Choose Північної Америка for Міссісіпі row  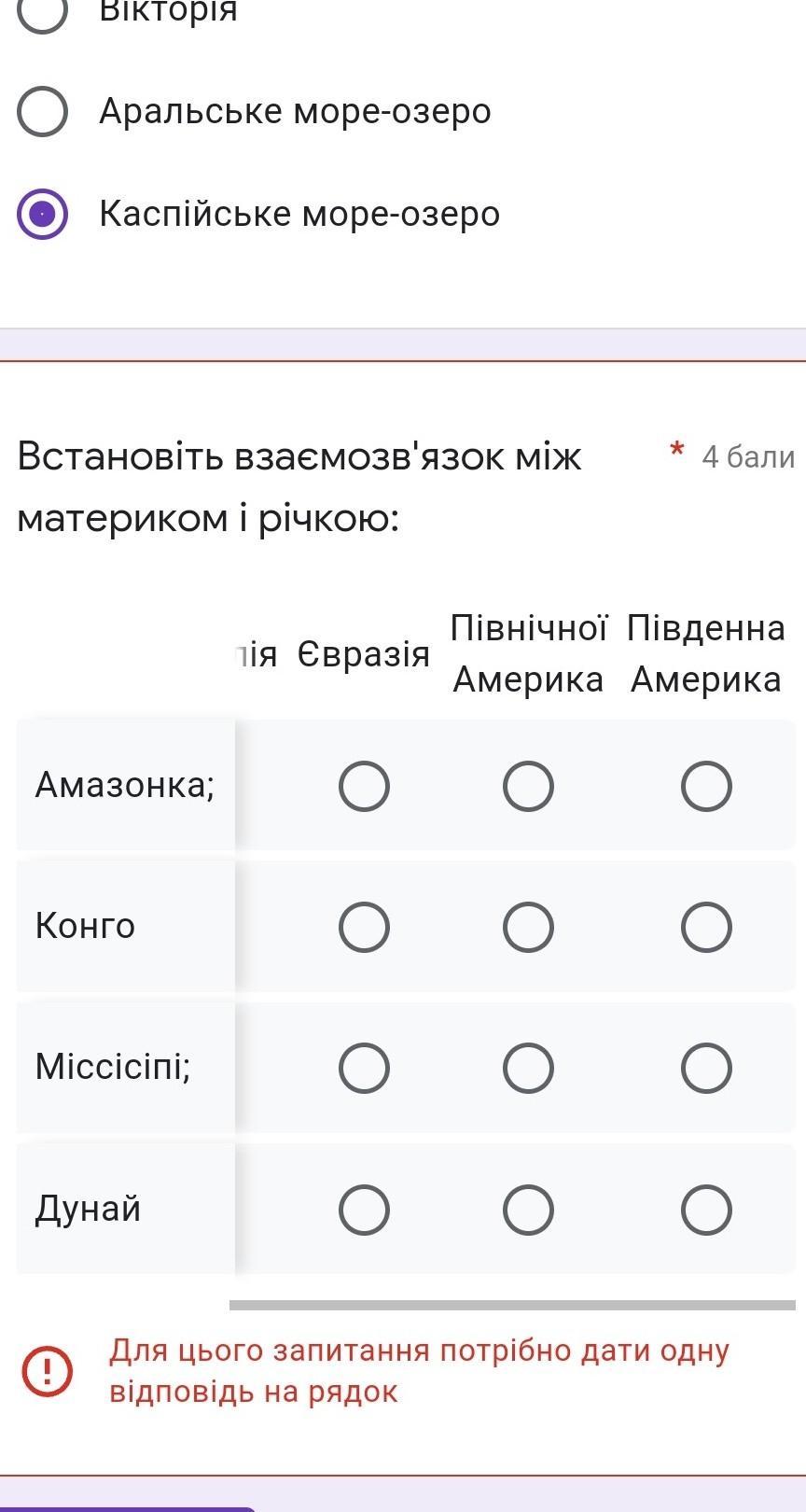528,1068
